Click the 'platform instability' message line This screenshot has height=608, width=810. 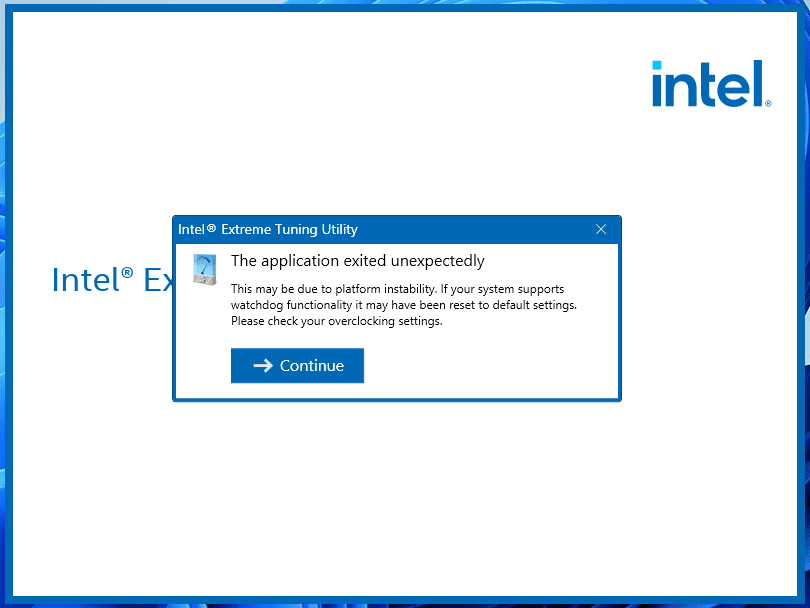[397, 289]
